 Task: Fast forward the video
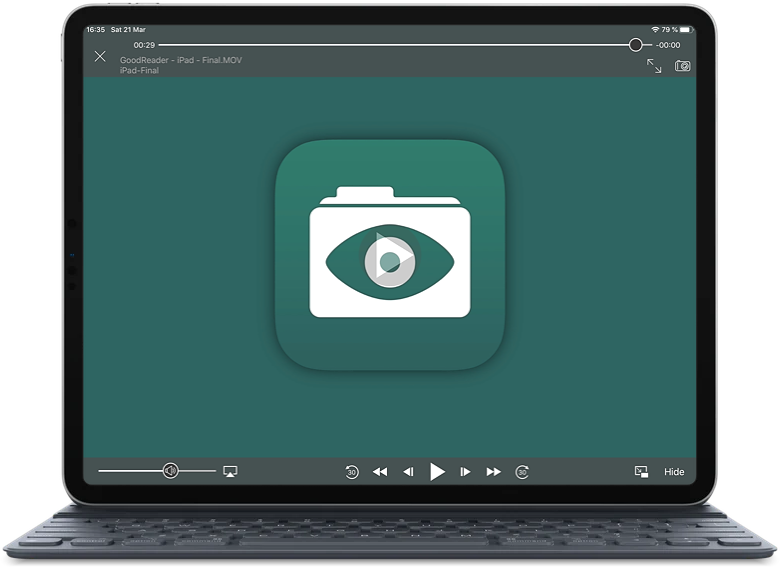493,472
